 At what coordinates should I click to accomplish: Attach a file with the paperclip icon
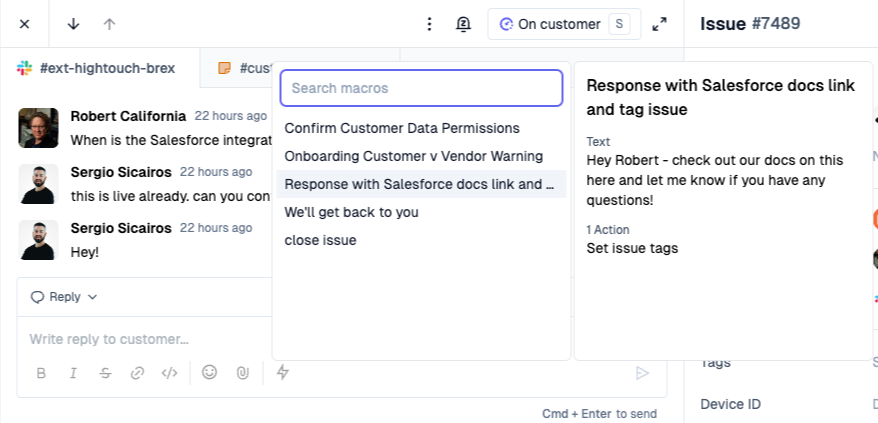242,373
